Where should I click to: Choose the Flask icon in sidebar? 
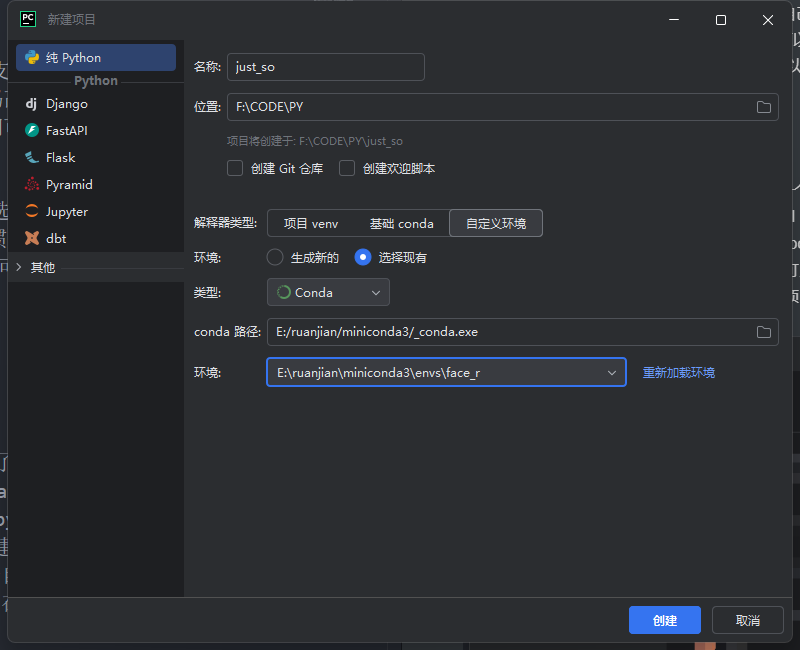(x=31, y=158)
